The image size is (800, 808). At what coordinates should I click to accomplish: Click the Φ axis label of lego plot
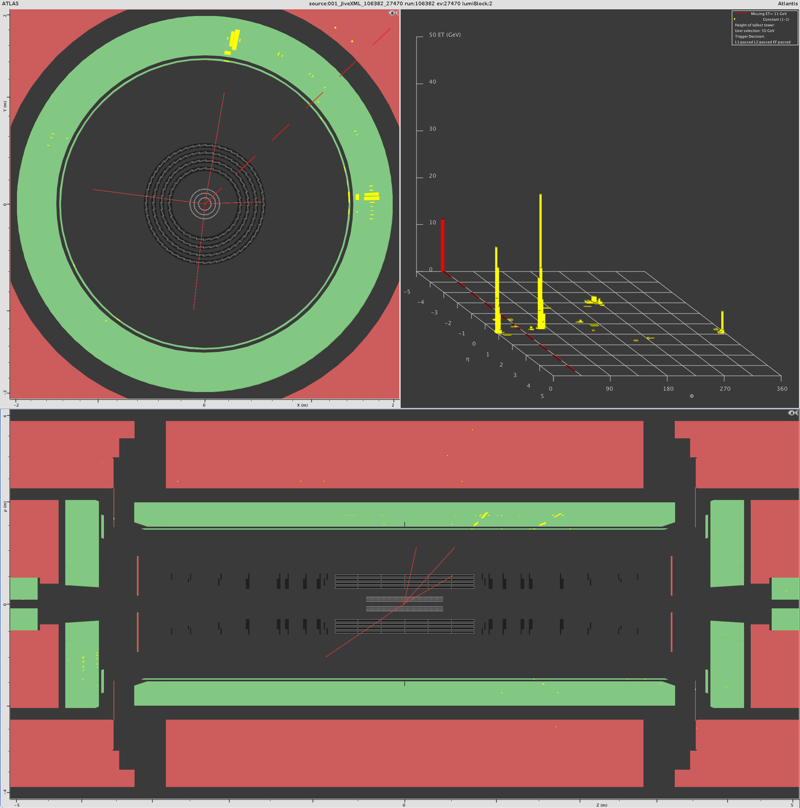[x=691, y=396]
